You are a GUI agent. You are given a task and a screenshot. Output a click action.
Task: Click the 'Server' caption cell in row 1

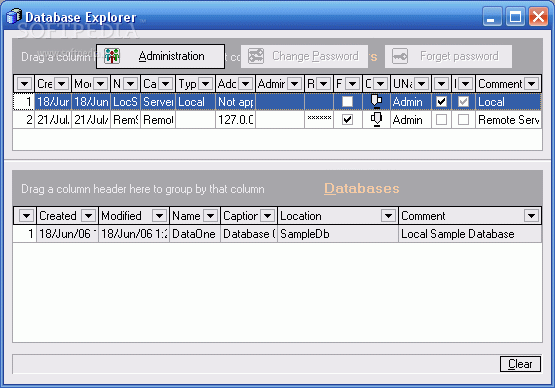[158, 102]
